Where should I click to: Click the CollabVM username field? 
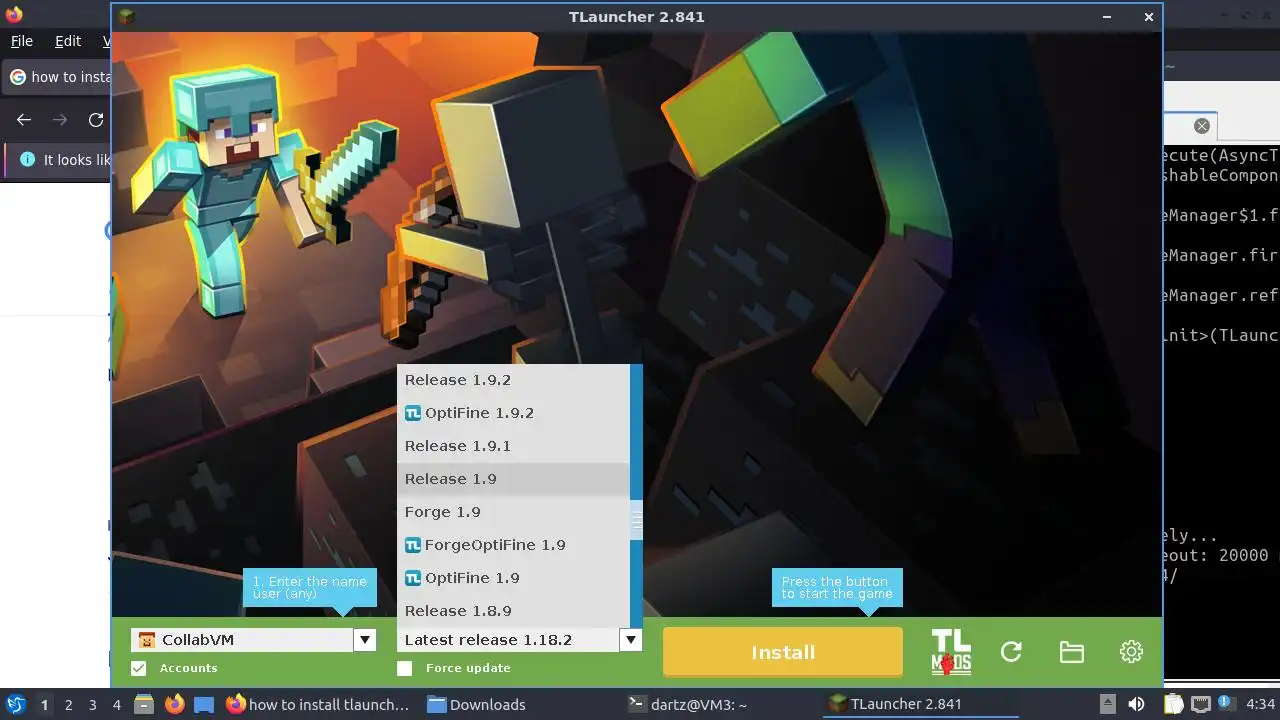242,640
